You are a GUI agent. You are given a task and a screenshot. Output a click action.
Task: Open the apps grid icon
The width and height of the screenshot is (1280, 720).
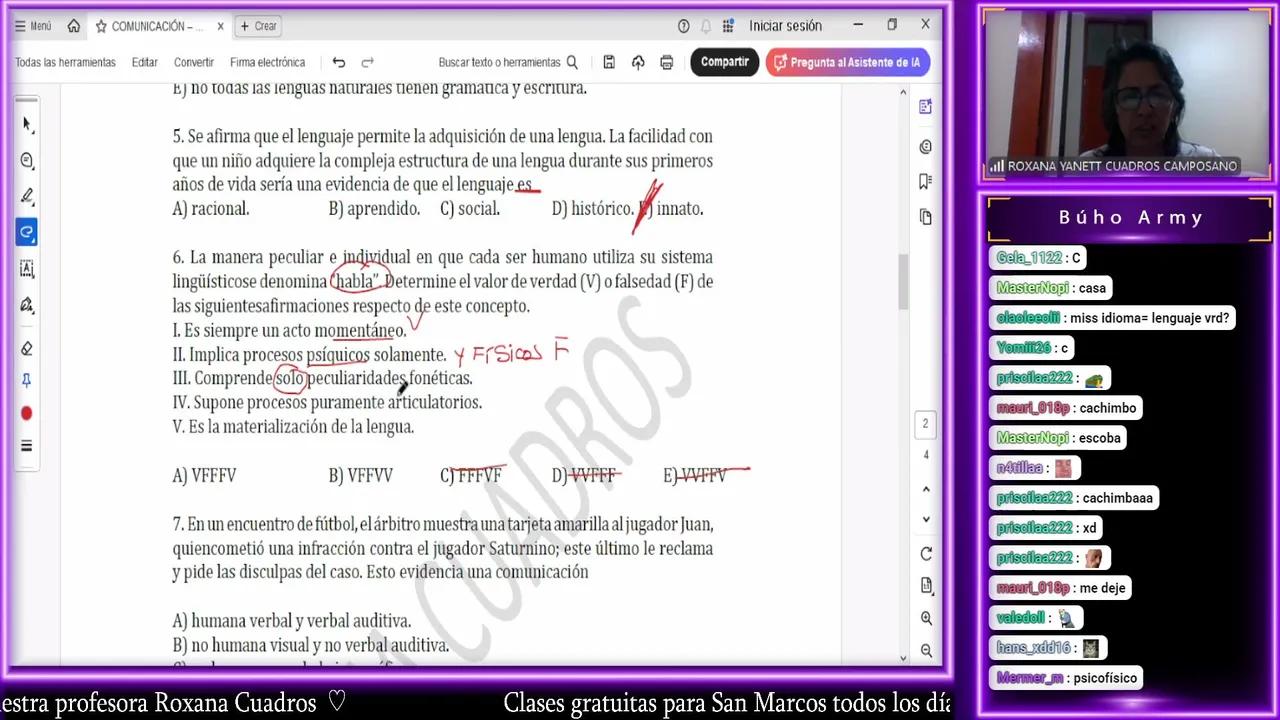coord(729,26)
